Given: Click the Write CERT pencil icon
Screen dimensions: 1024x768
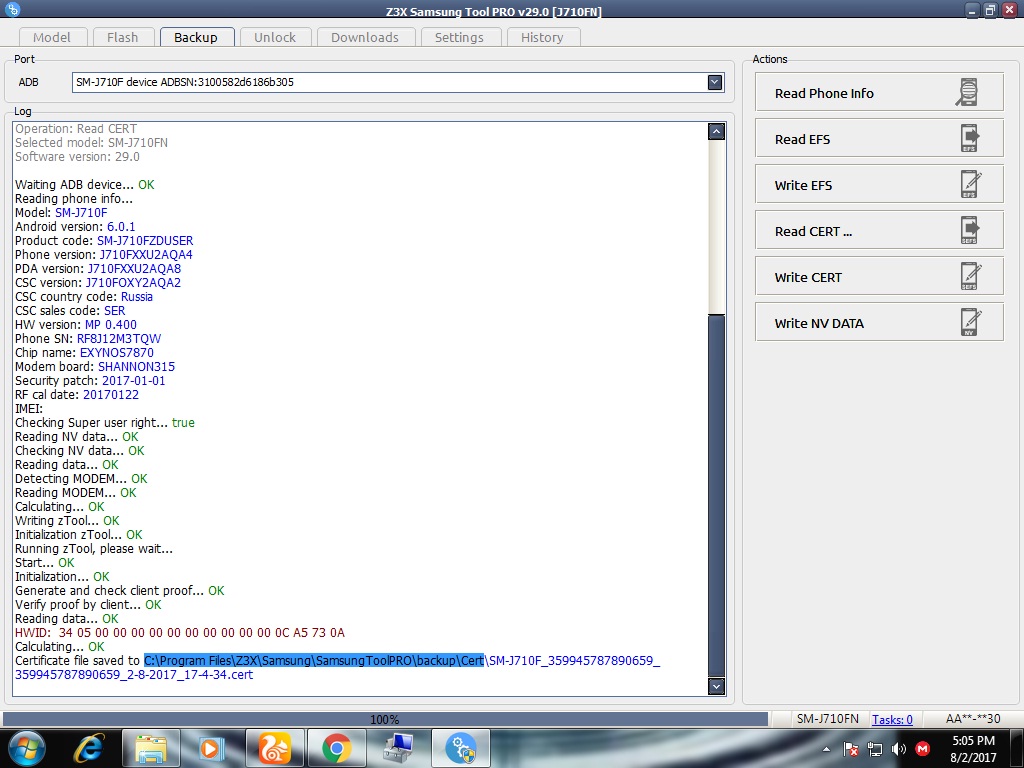Looking at the screenshot, I should click(970, 276).
